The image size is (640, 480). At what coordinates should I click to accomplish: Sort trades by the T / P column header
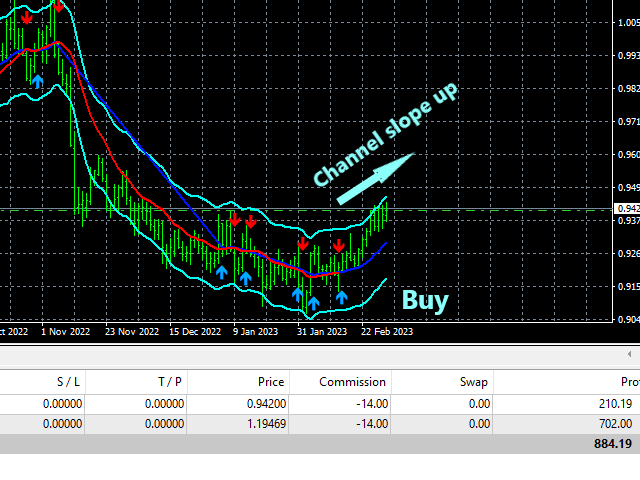pos(164,381)
